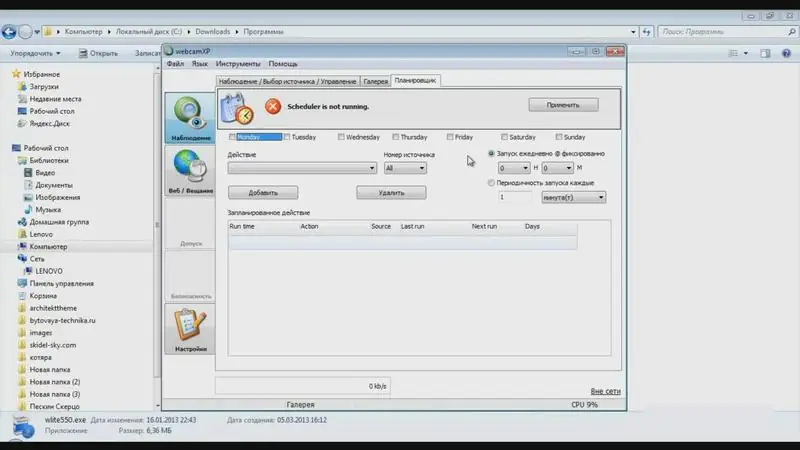This screenshot has width=800, height=450.
Task: Click Explorer search magnifier icon
Action: [x=791, y=32]
